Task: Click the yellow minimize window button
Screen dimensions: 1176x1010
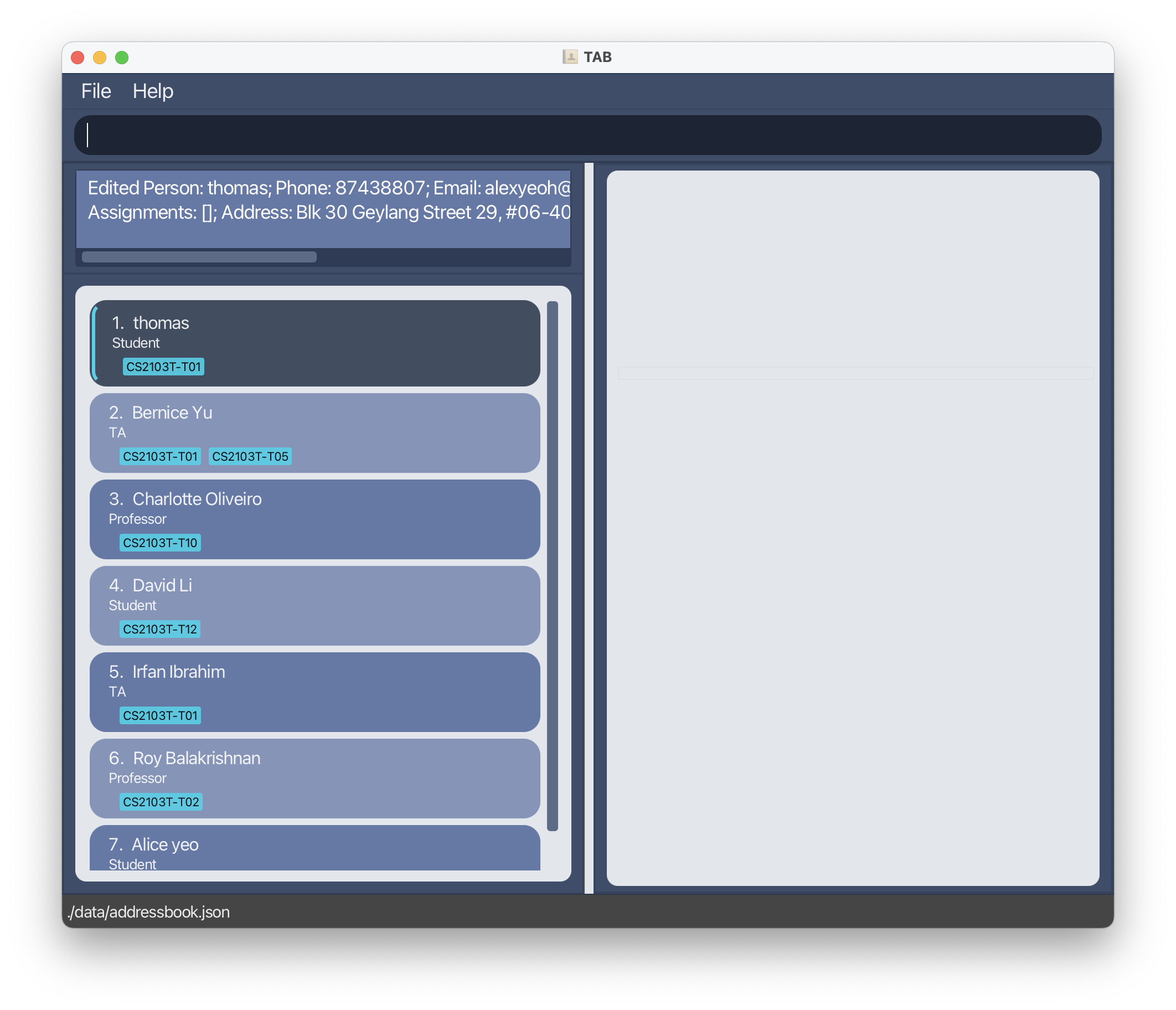Action: (x=99, y=58)
